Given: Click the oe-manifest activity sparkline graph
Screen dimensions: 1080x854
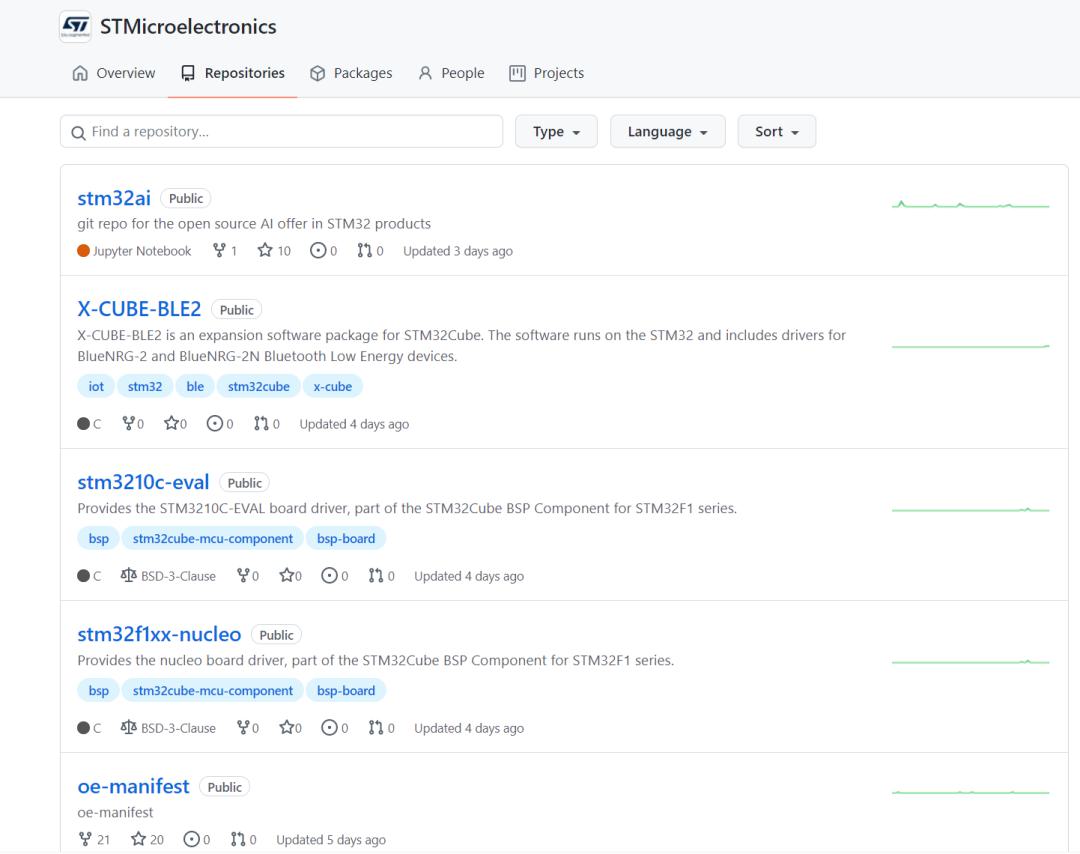Looking at the screenshot, I should 970,792.
